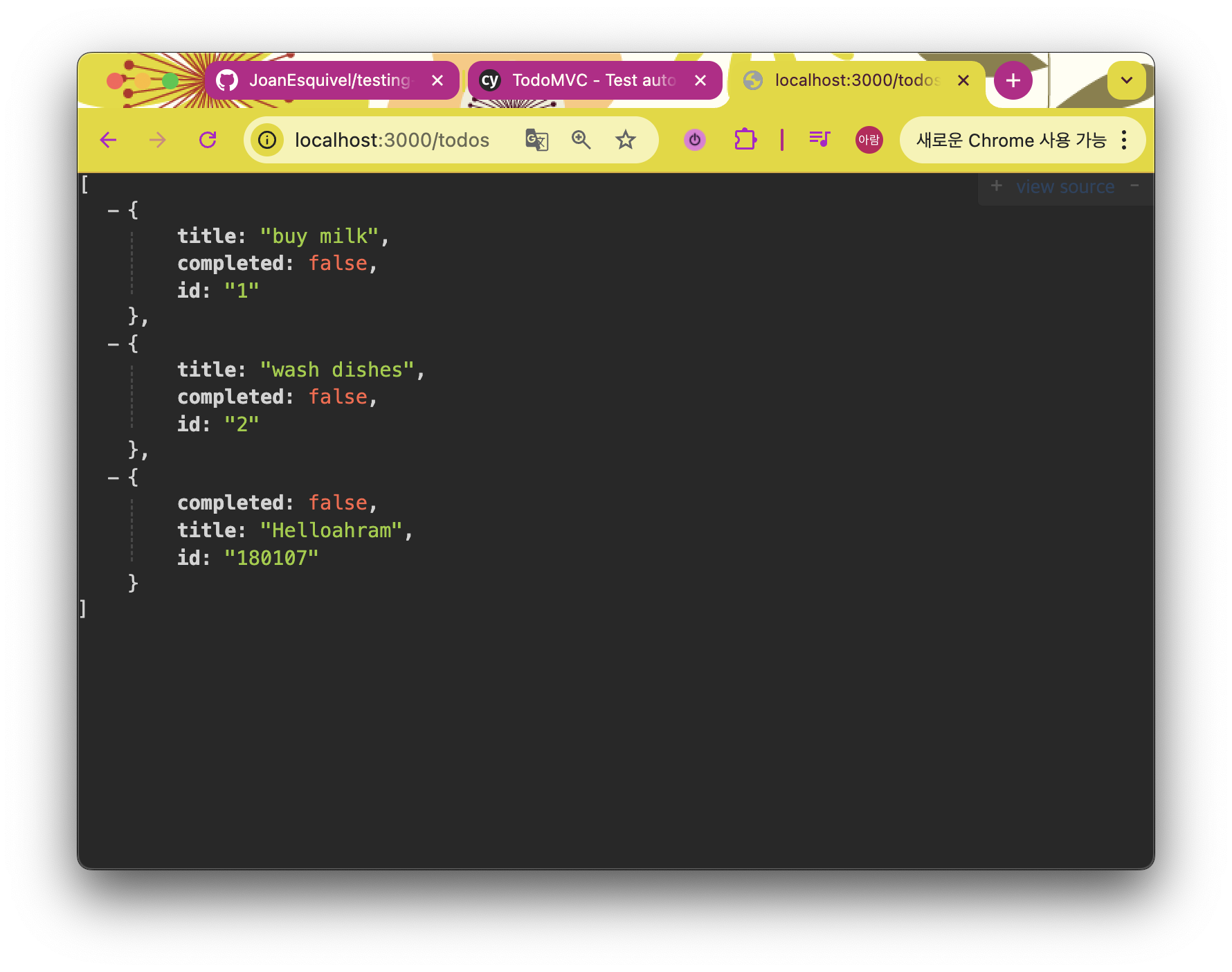
Task: Open the 아람 profile avatar
Action: click(x=869, y=140)
